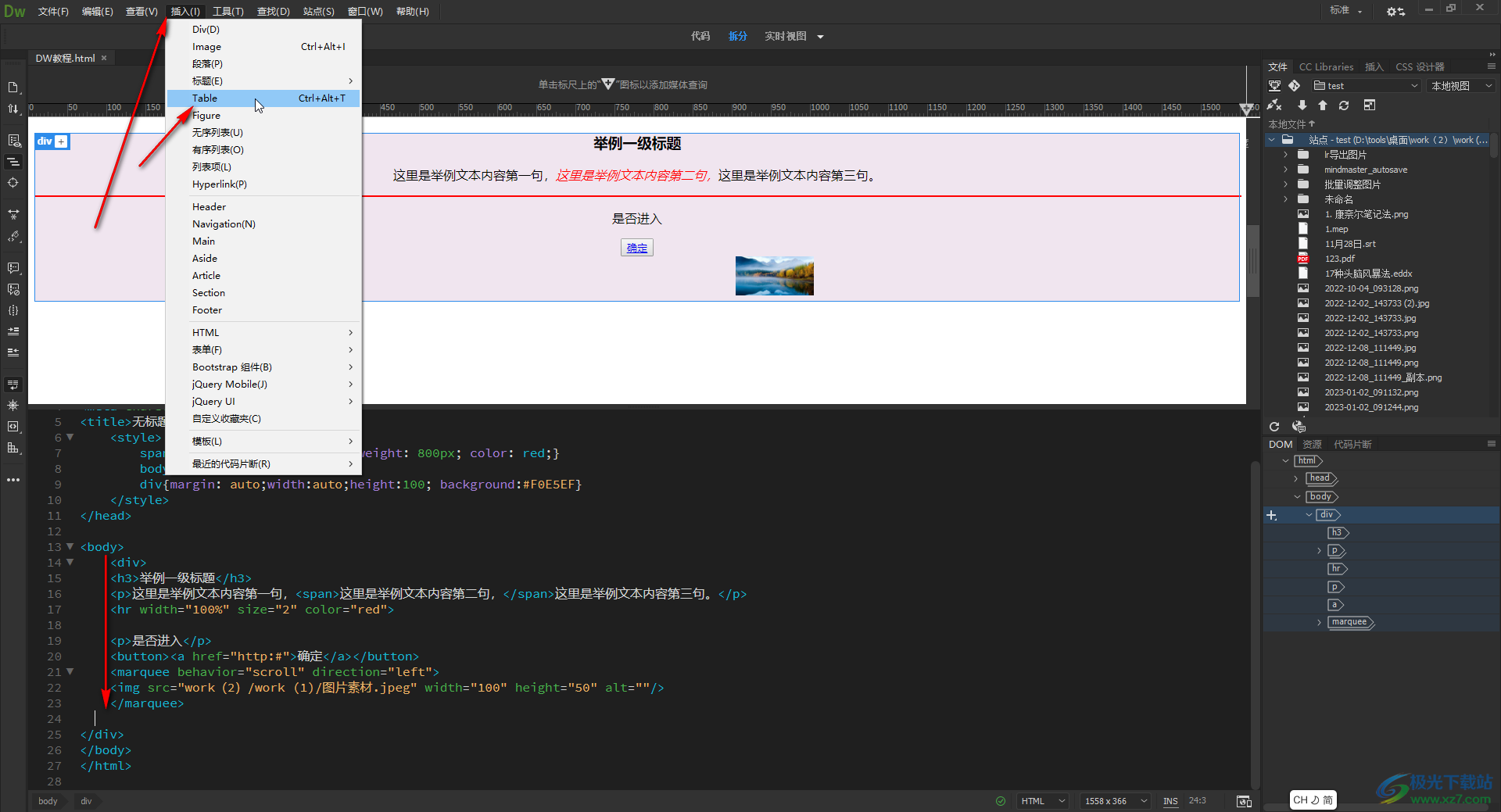Choose Table from the Insert menu

[x=263, y=98]
